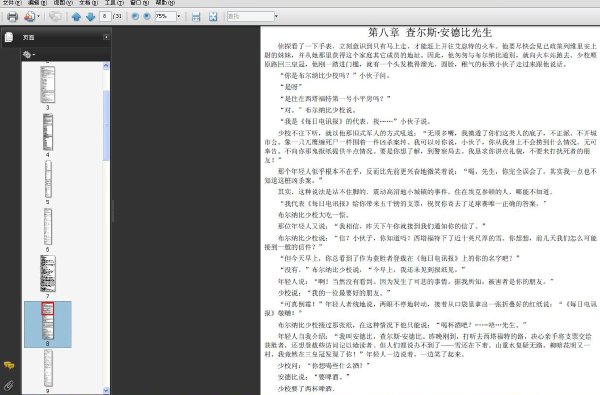
Task: Click thumbnail scrollbar up arrow
Action: (x=106, y=66)
